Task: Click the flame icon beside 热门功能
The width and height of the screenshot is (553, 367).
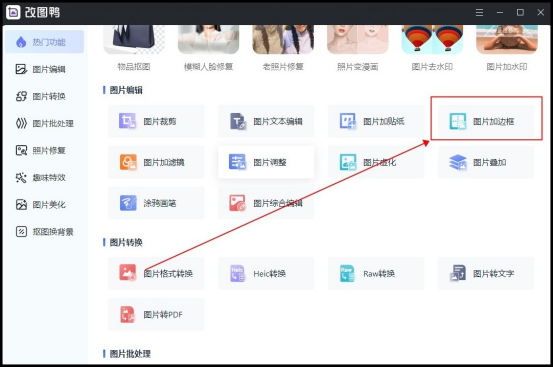Action: pyautogui.click(x=21, y=42)
